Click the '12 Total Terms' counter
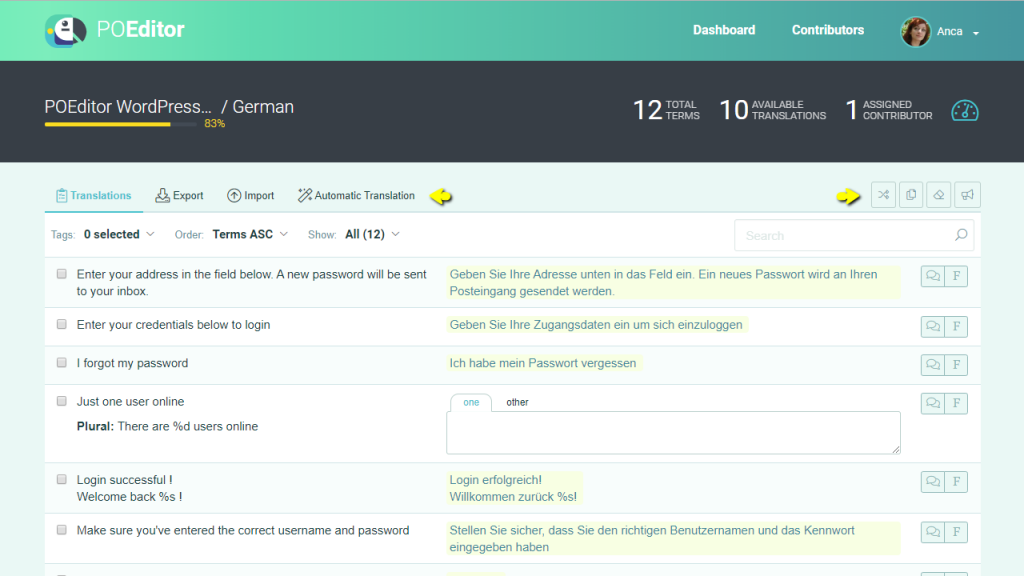 (x=666, y=110)
